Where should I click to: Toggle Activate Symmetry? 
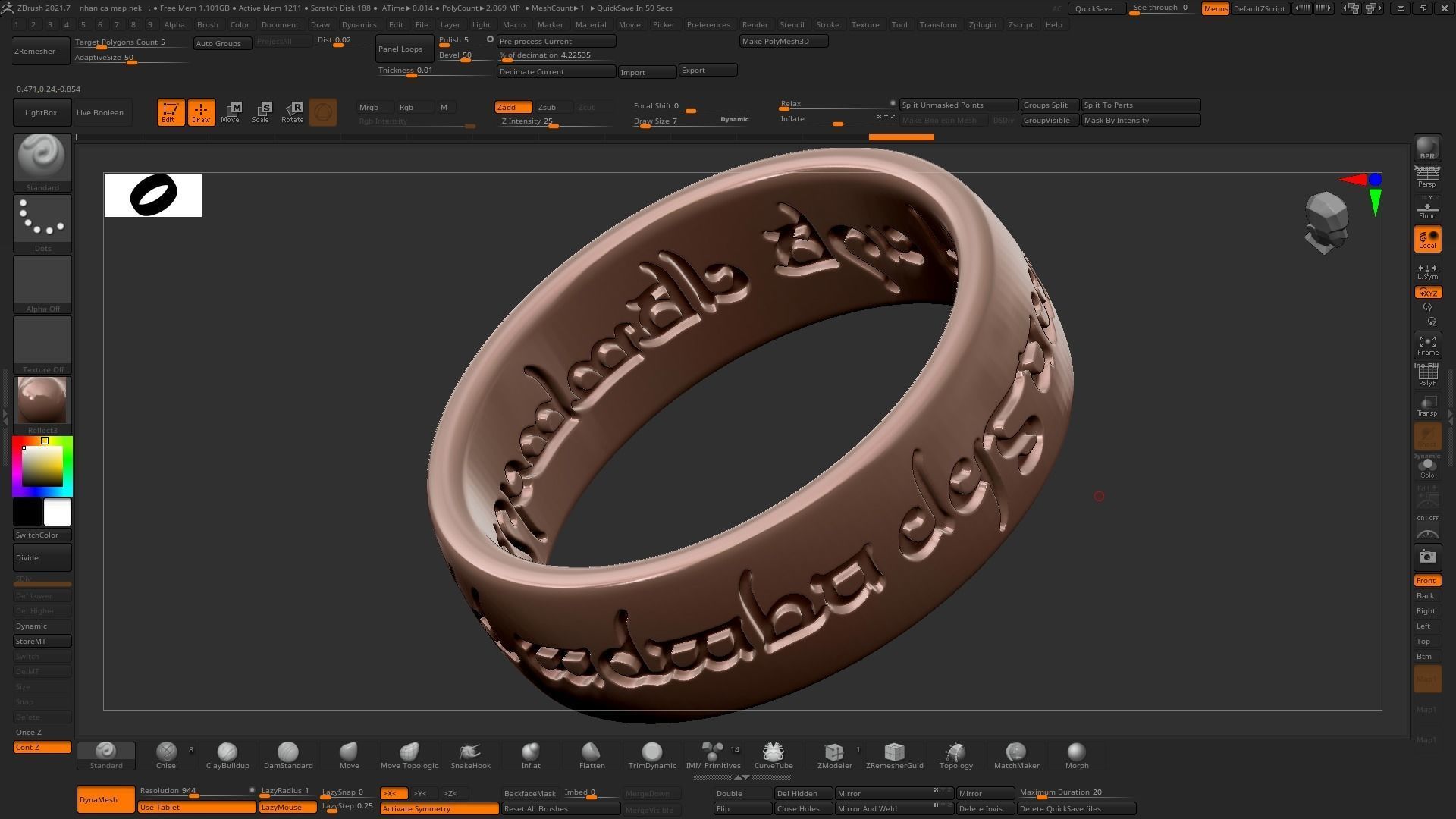click(x=439, y=808)
